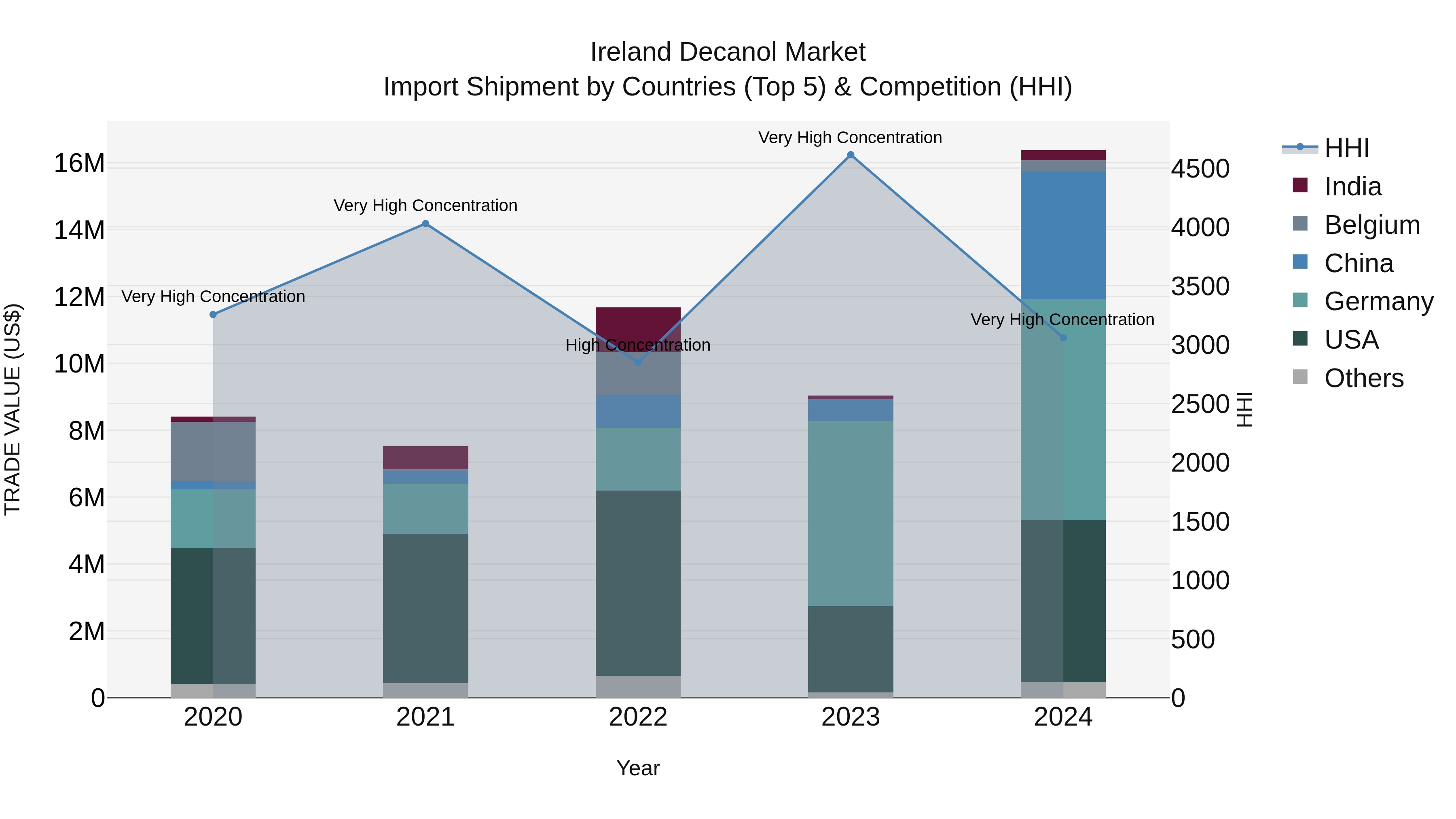Screen dimensions: 1456x819
Task: Click 'Very High Concentration' label near 2020
Action: tap(213, 296)
